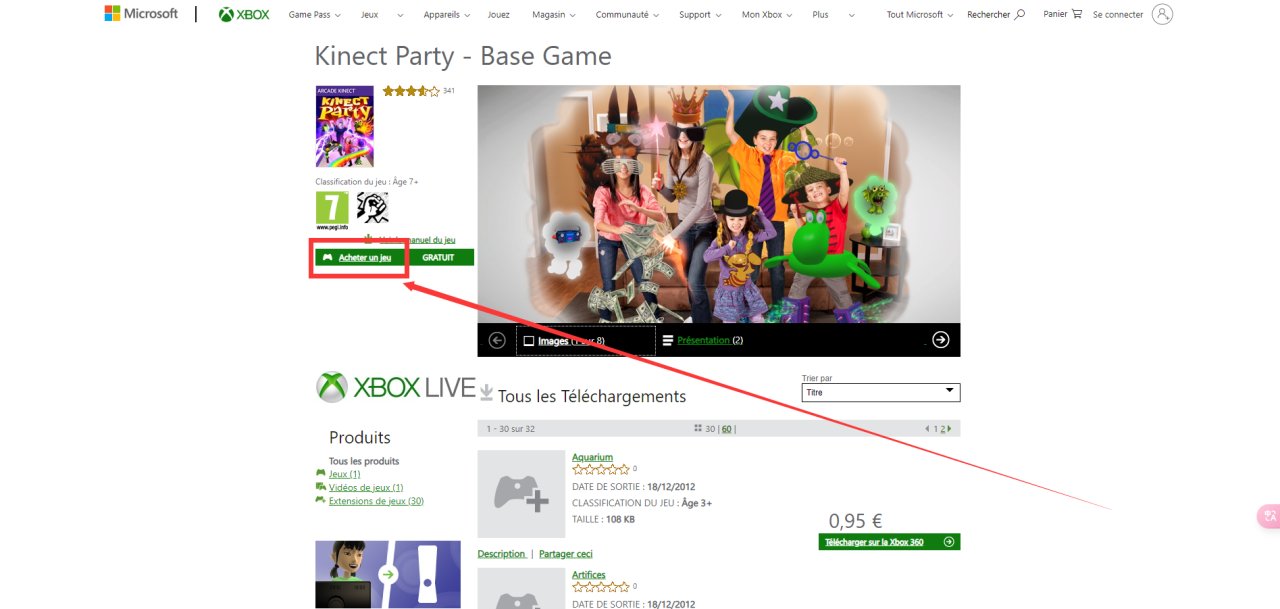Expand the Support menu

pos(701,15)
